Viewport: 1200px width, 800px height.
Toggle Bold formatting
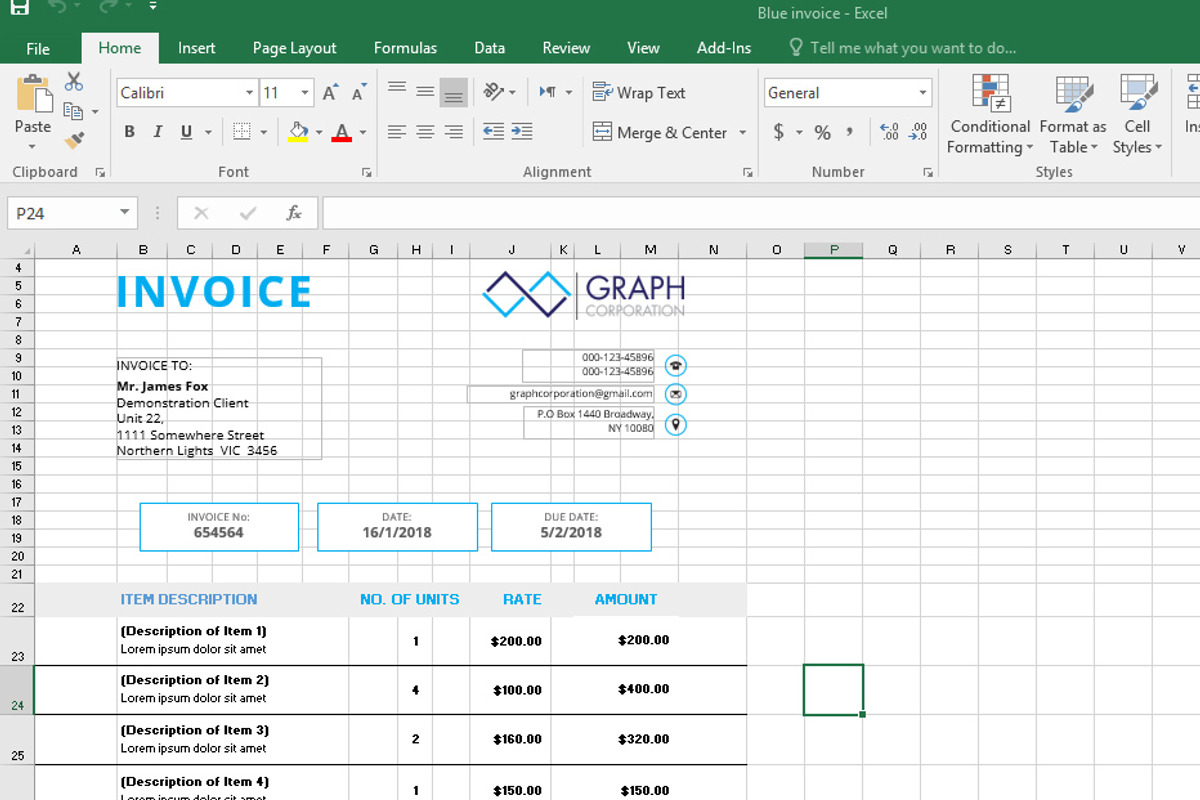pos(129,132)
